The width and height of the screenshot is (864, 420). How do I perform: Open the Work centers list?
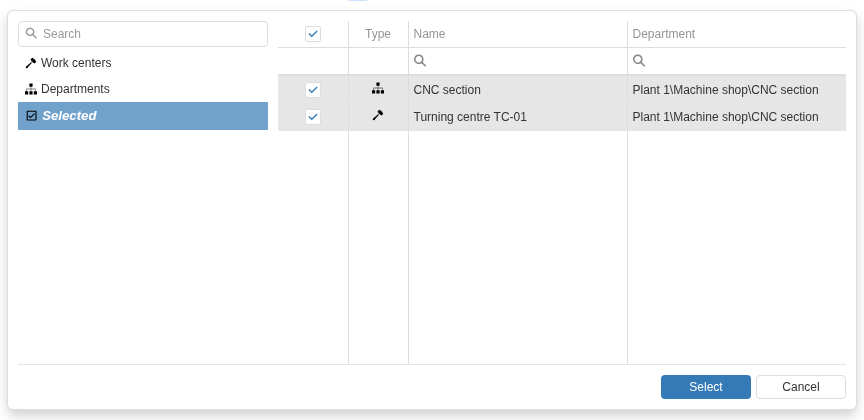coord(143,63)
